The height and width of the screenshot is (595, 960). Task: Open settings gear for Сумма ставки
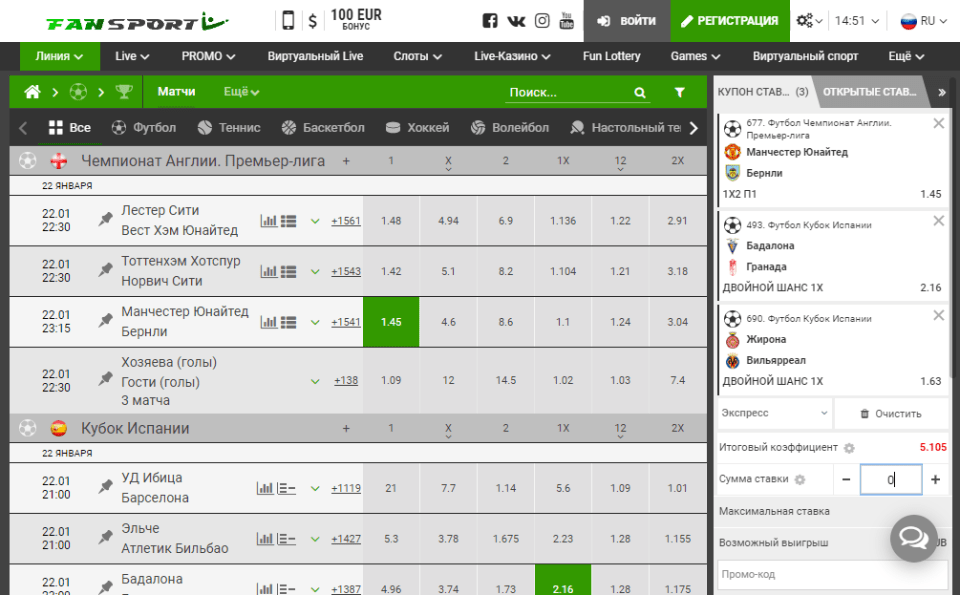coord(800,479)
